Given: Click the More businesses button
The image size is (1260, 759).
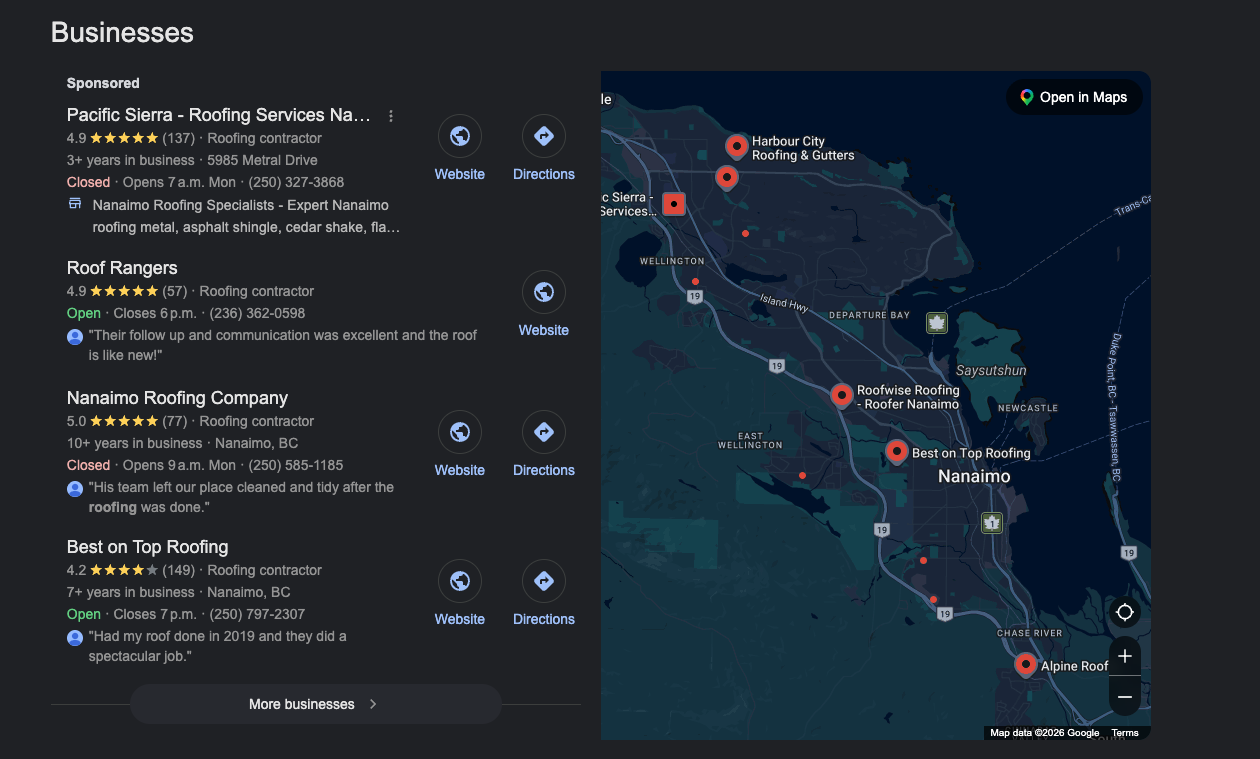Looking at the screenshot, I should point(315,704).
